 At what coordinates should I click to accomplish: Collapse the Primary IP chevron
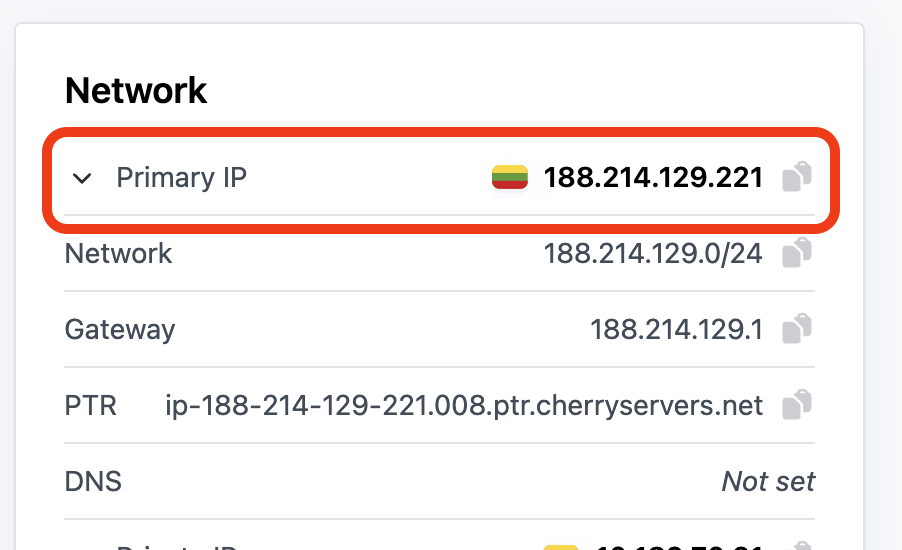[83, 179]
